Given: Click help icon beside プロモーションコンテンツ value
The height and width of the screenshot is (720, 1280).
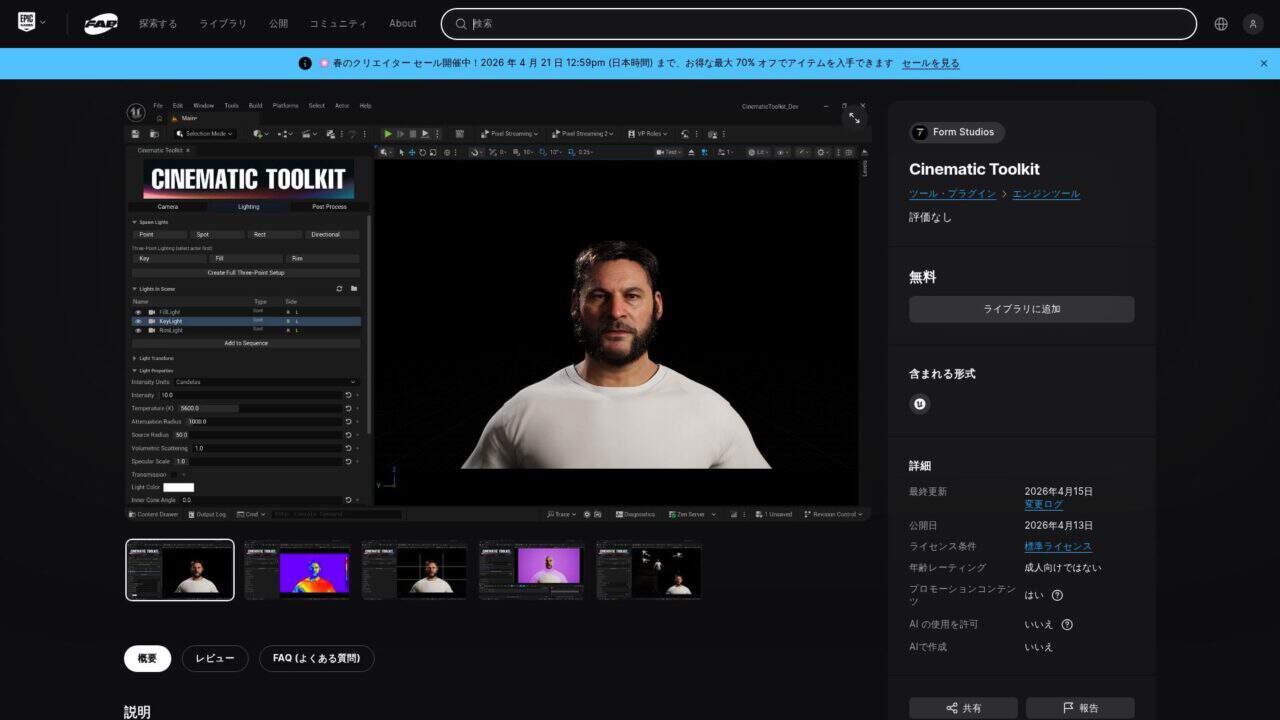Looking at the screenshot, I should pyautogui.click(x=1057, y=595).
